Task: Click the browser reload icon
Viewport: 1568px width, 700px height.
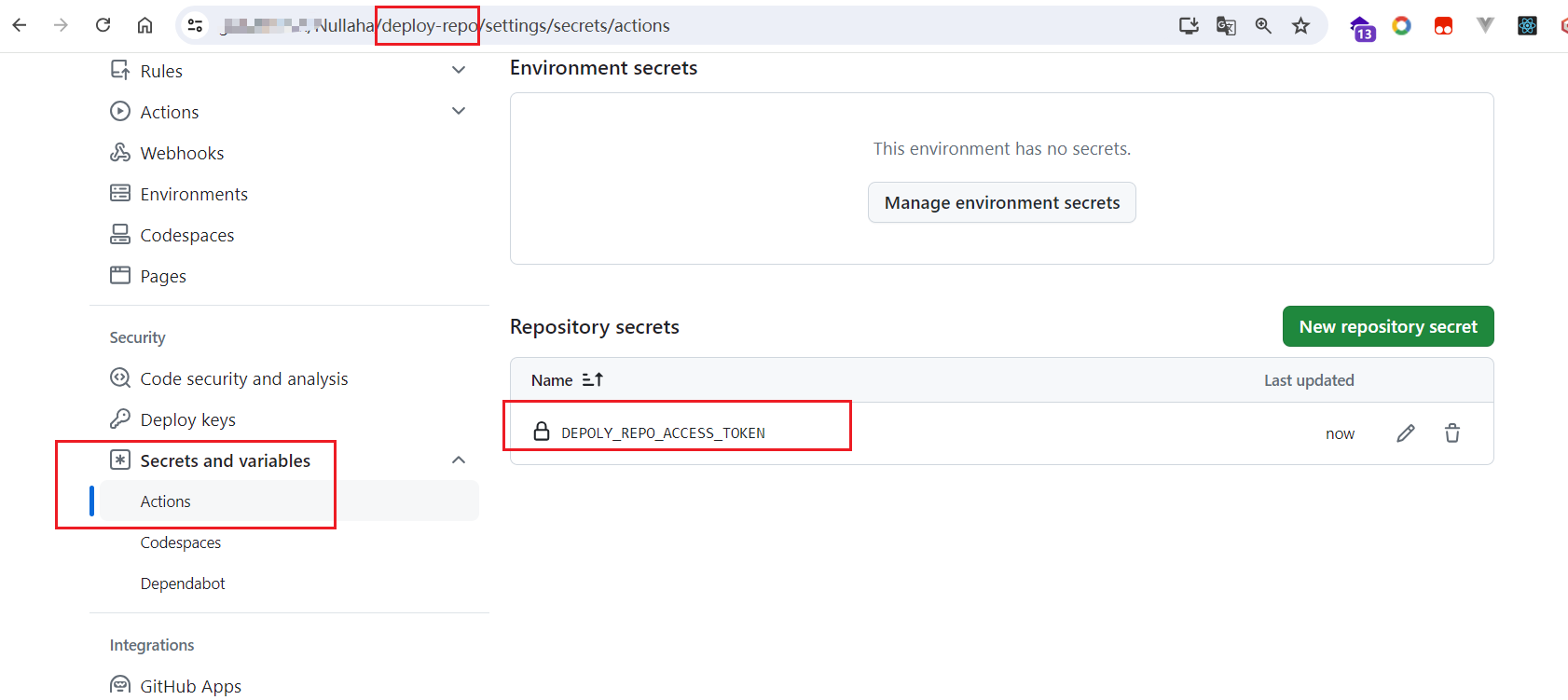Action: click(x=103, y=25)
